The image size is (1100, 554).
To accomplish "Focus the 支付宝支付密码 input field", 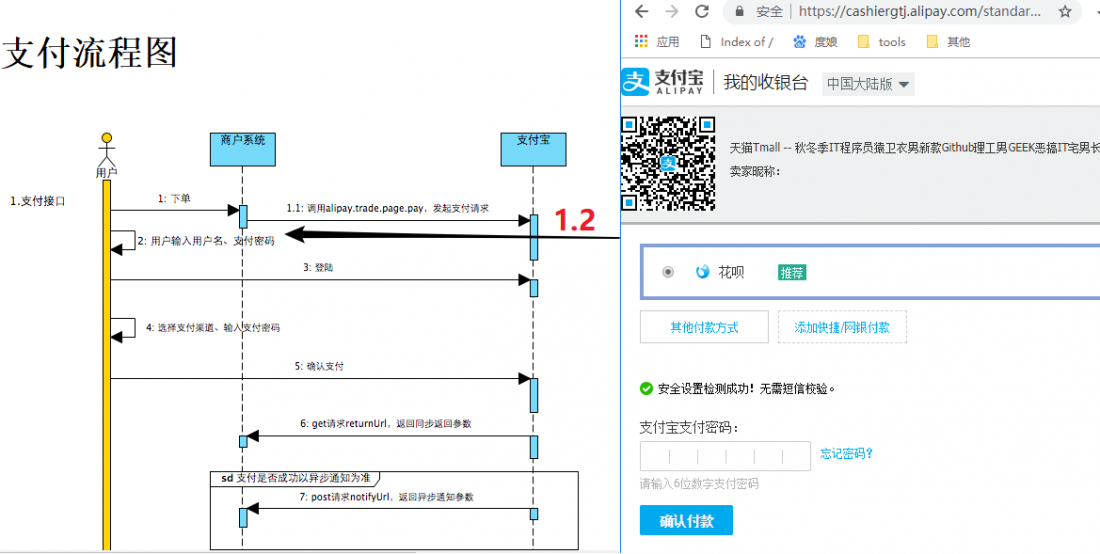I will pos(725,456).
